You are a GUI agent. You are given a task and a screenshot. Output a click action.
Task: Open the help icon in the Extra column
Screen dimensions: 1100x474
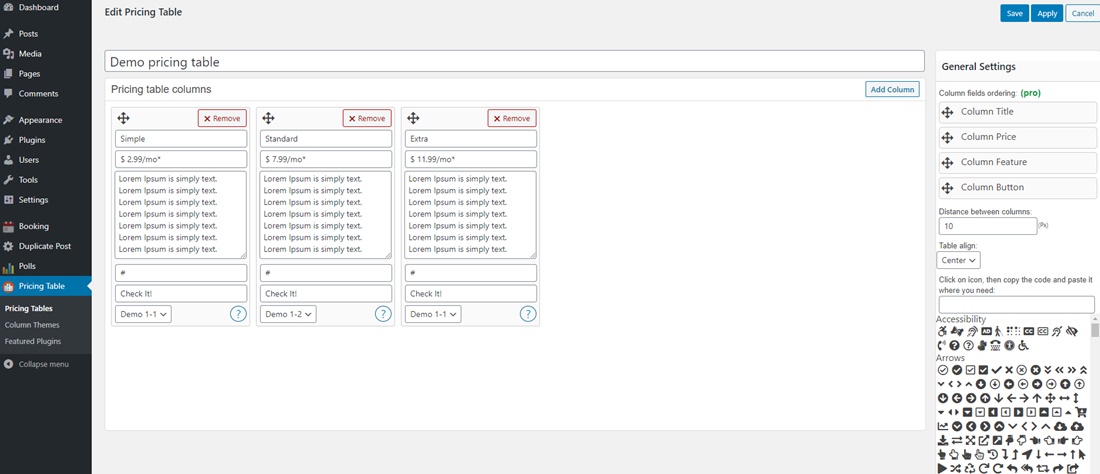coord(528,313)
